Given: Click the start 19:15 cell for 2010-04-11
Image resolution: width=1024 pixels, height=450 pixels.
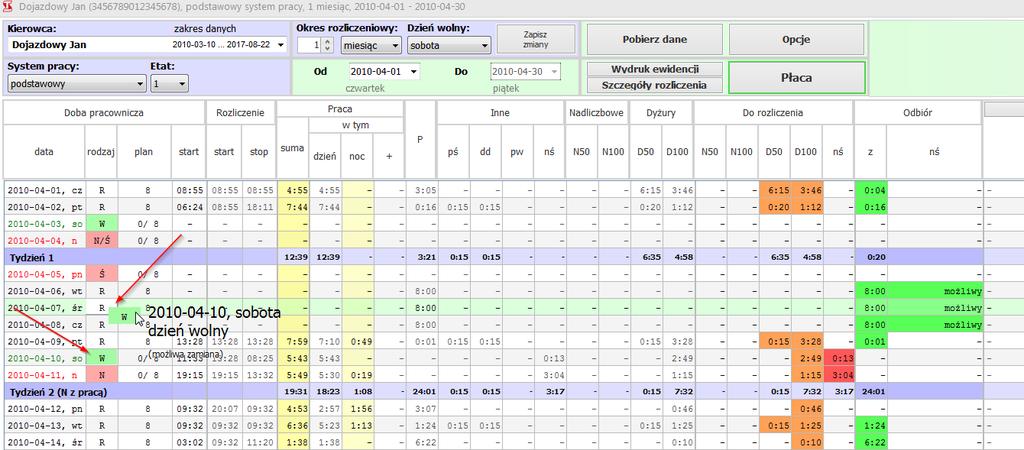Looking at the screenshot, I should (x=189, y=375).
